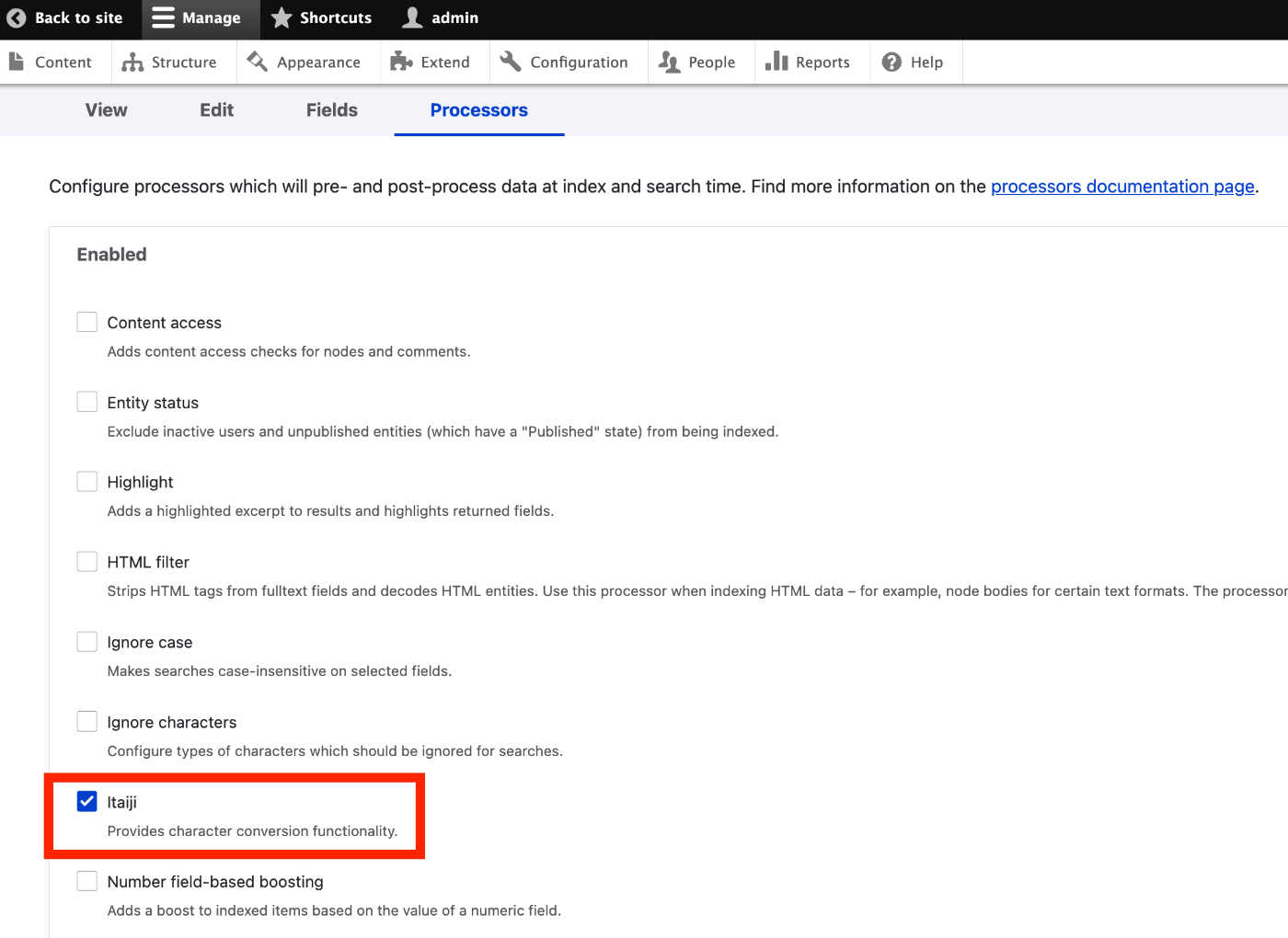Click 'Adds content access checks' description
This screenshot has height=938, width=1288.
pos(289,351)
